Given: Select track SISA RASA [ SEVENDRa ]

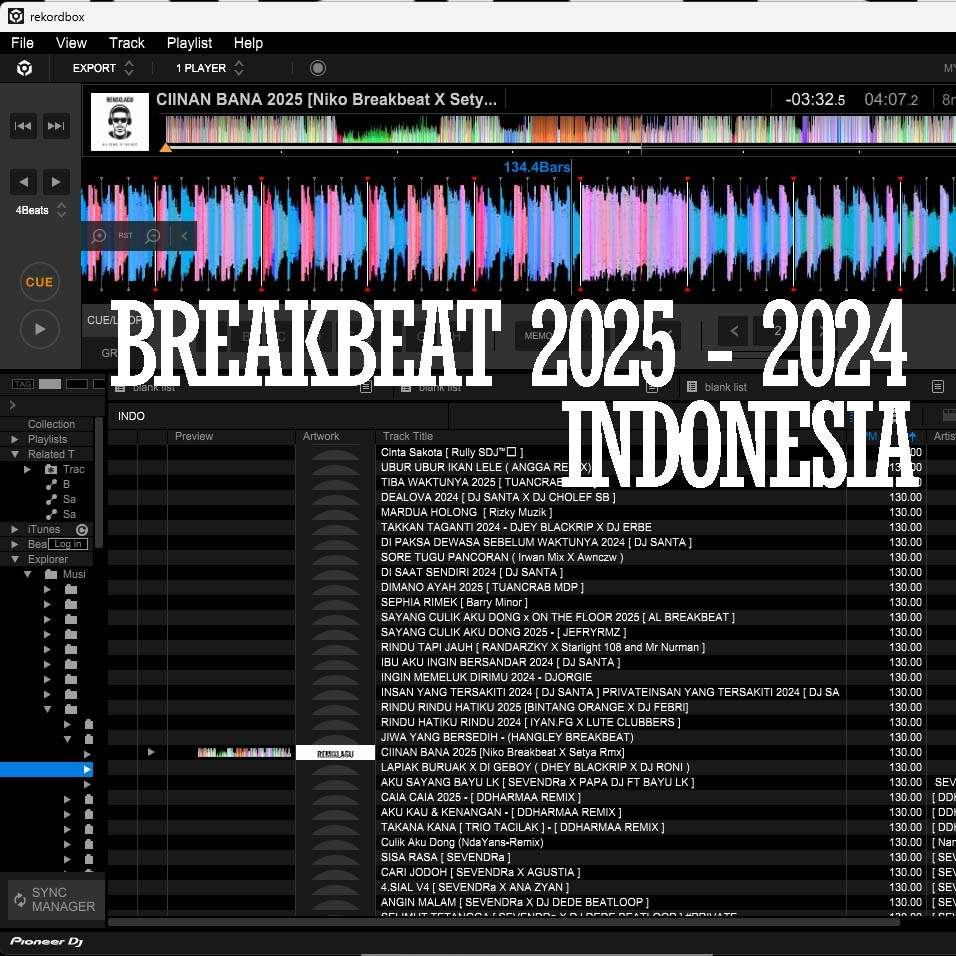Looking at the screenshot, I should coord(446,857).
